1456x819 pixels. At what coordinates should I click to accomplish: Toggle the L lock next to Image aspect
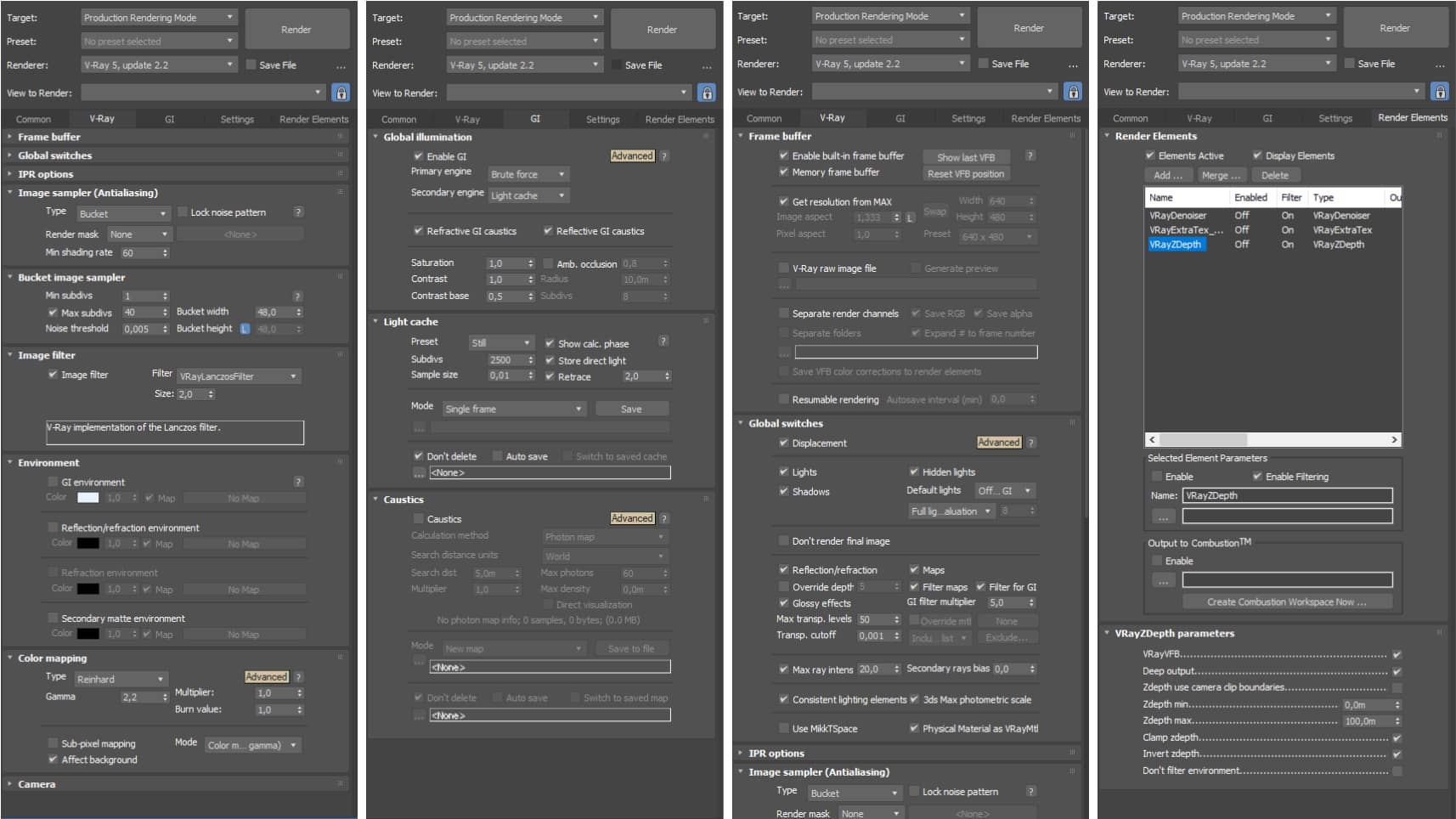click(x=910, y=217)
